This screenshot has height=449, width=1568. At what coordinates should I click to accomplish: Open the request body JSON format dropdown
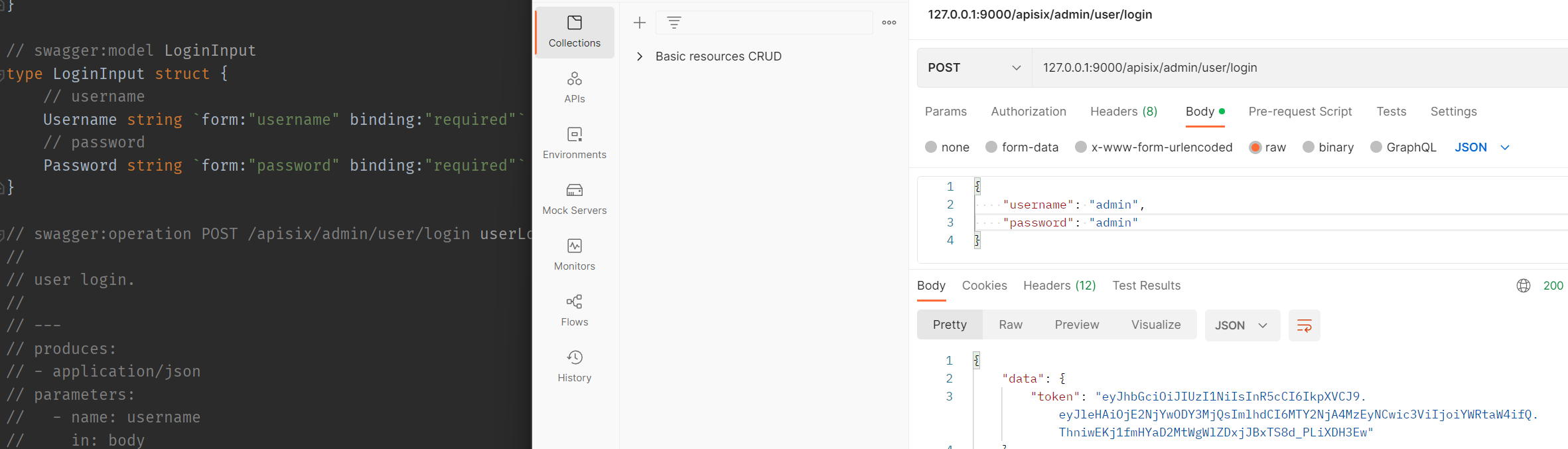click(x=1482, y=147)
